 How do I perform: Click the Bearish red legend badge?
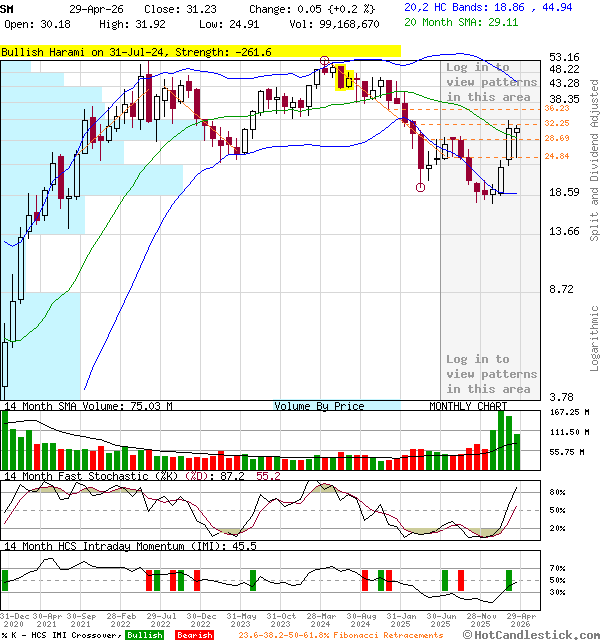[194, 635]
